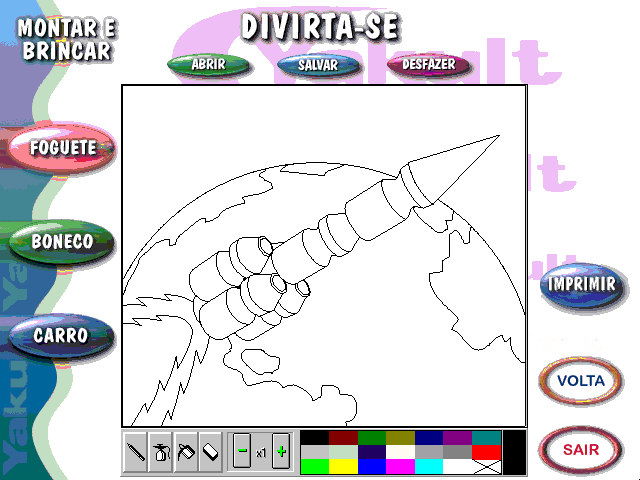Image resolution: width=640 pixels, height=480 pixels.
Task: Print the drawing with IMPRIMIR
Action: tap(581, 284)
